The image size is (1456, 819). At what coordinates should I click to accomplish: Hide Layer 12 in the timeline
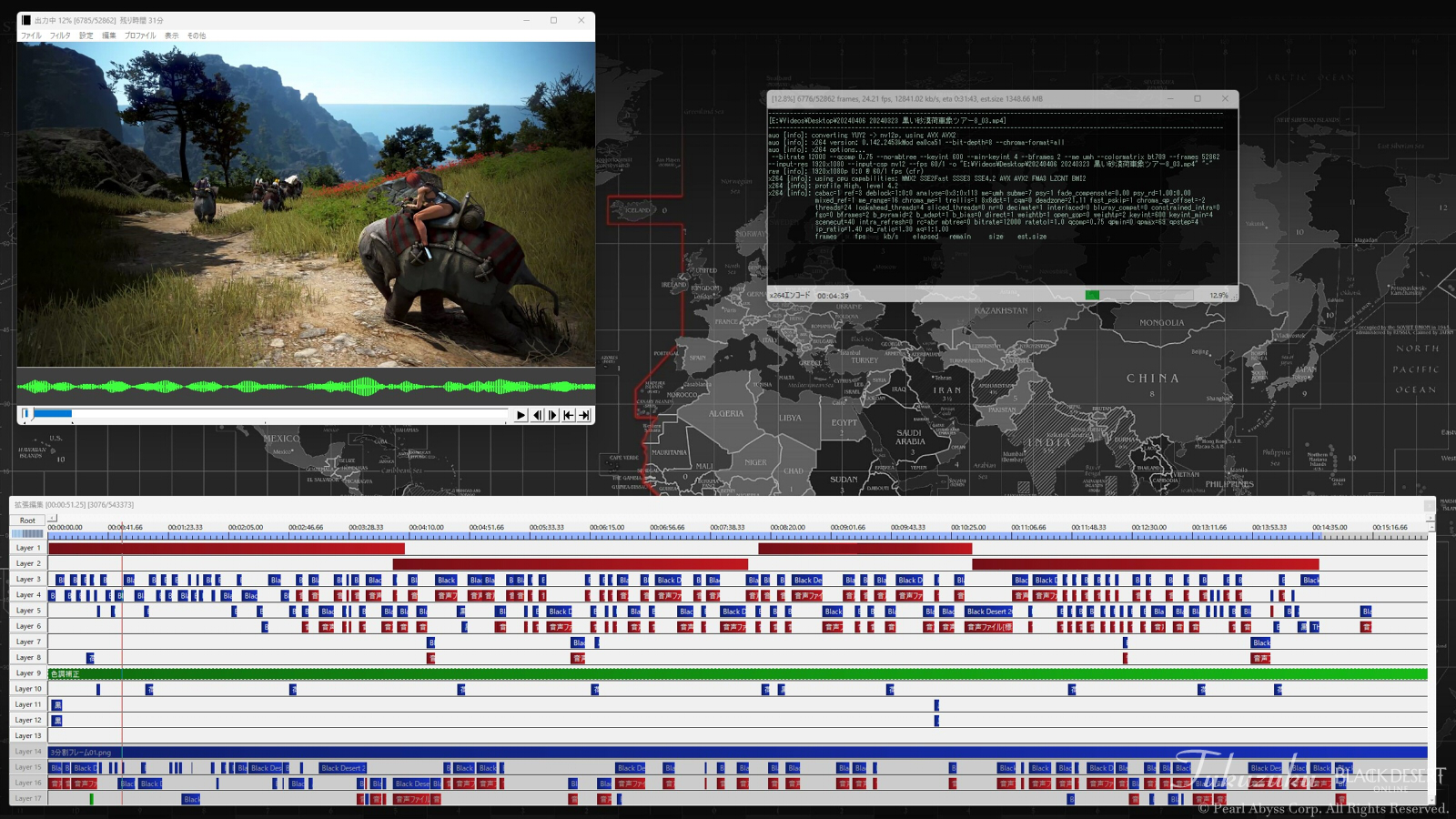point(27,720)
